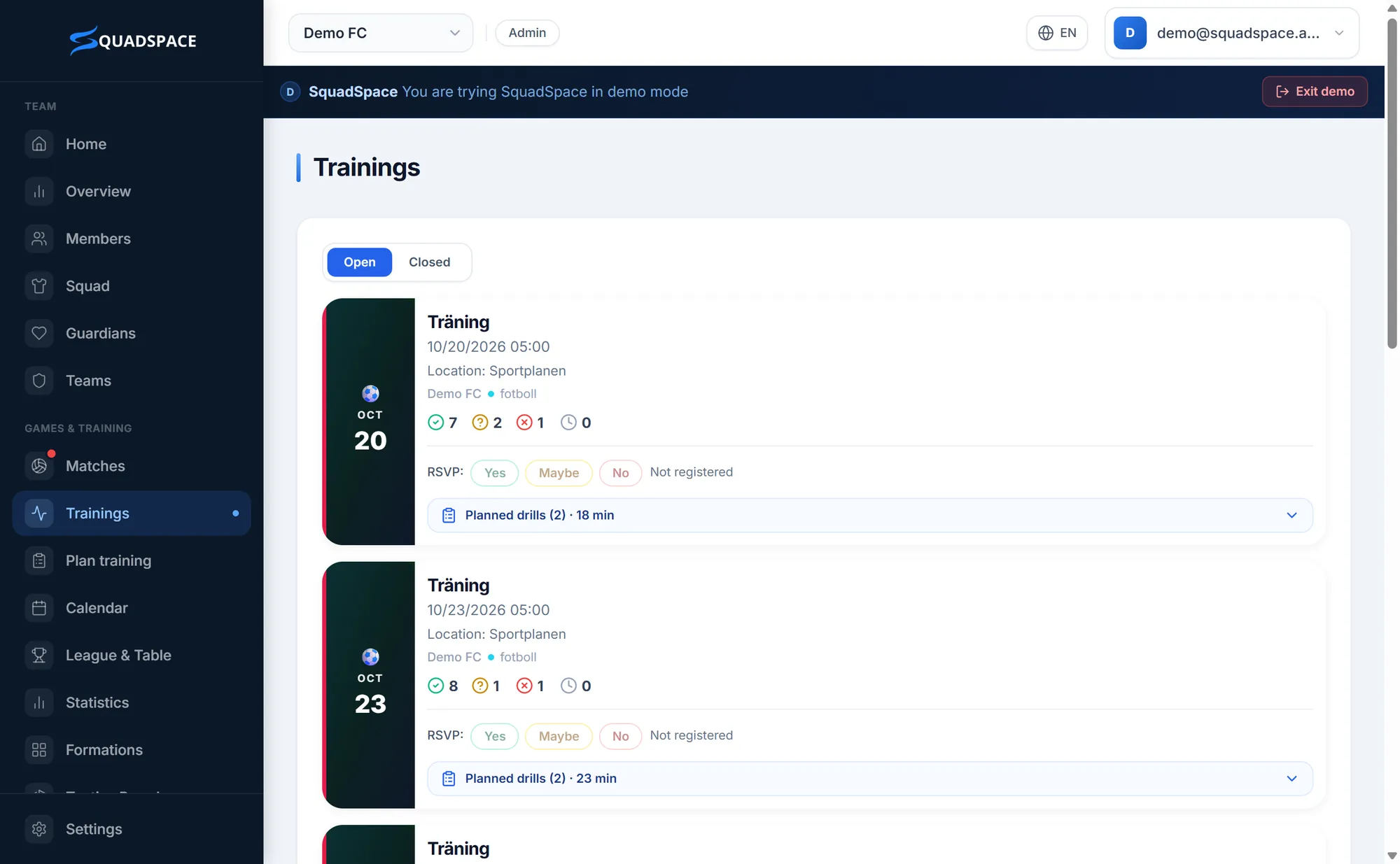
Task: Go to Matches in the sidebar
Action: (x=132, y=466)
